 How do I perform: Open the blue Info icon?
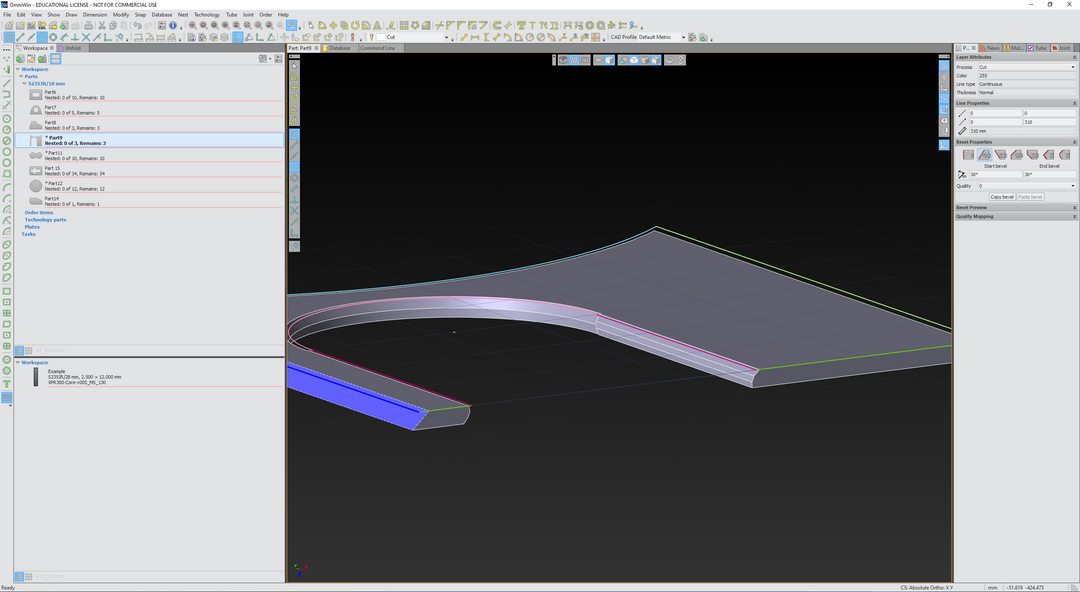(x=173, y=25)
